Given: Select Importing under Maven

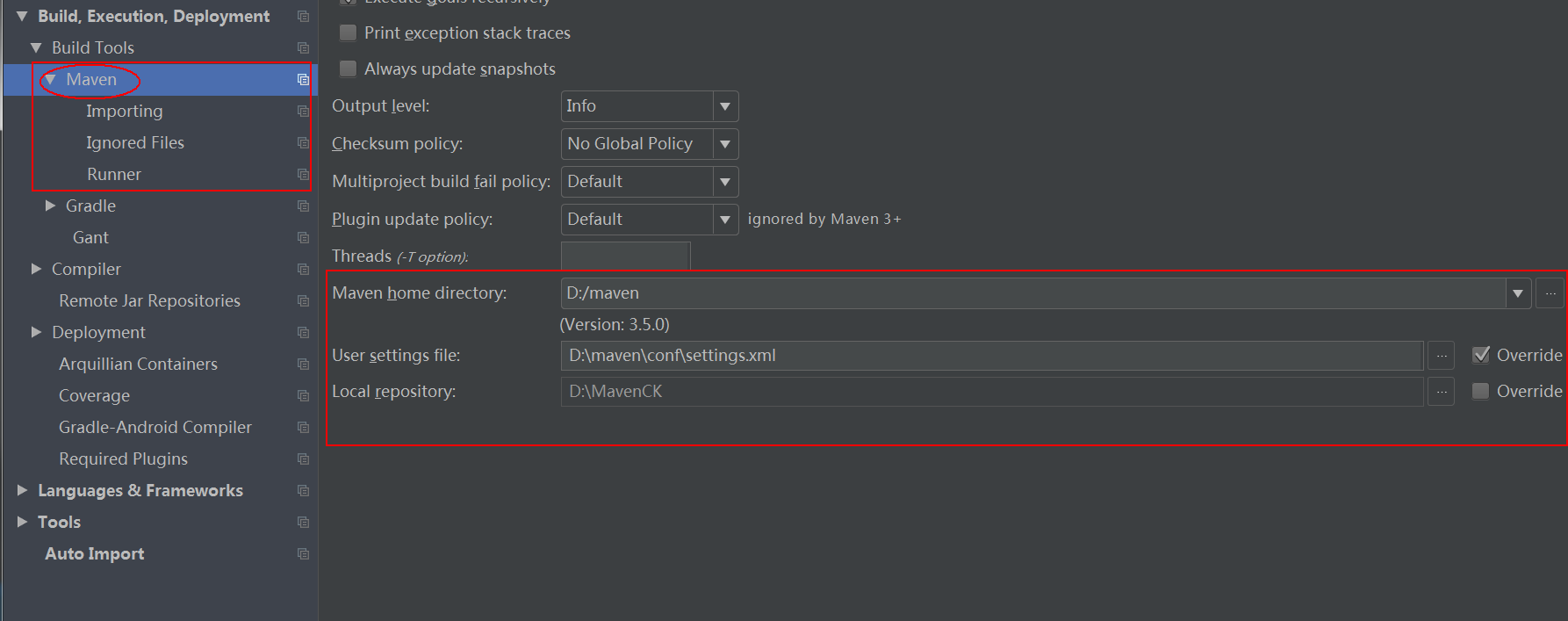Looking at the screenshot, I should pos(124,112).
